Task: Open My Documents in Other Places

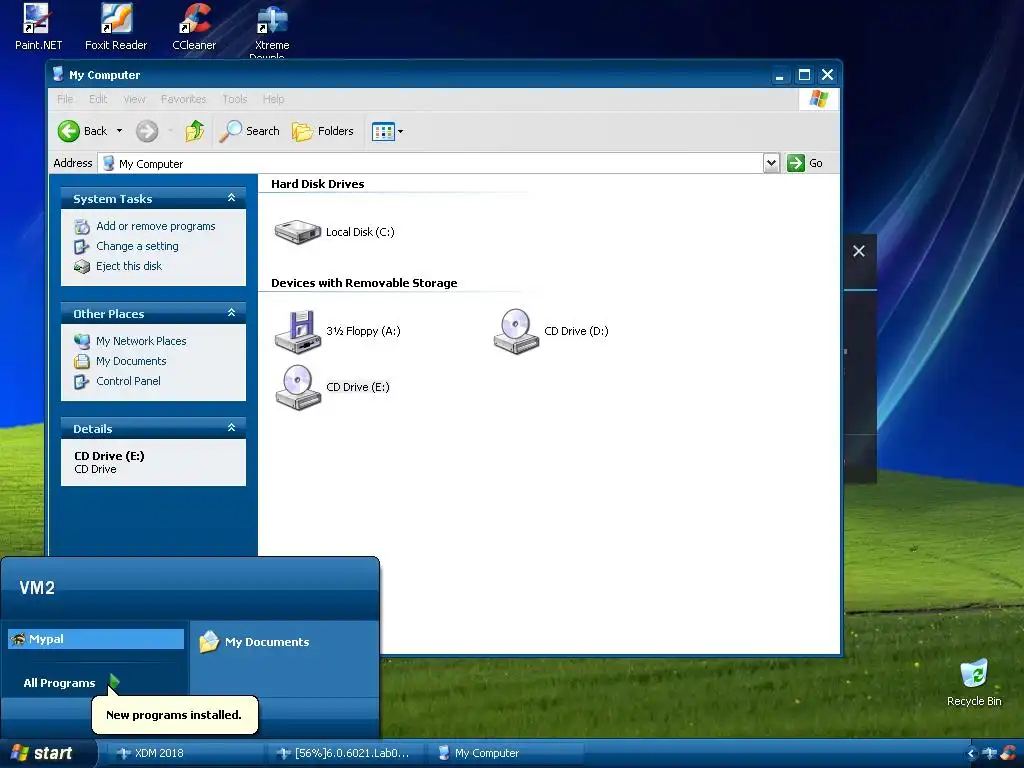Action: pyautogui.click(x=131, y=361)
